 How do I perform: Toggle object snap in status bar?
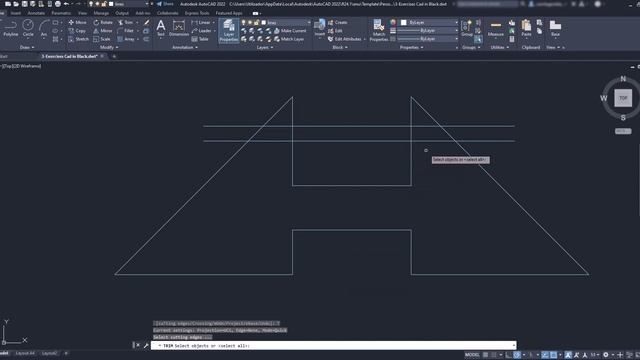click(553, 355)
